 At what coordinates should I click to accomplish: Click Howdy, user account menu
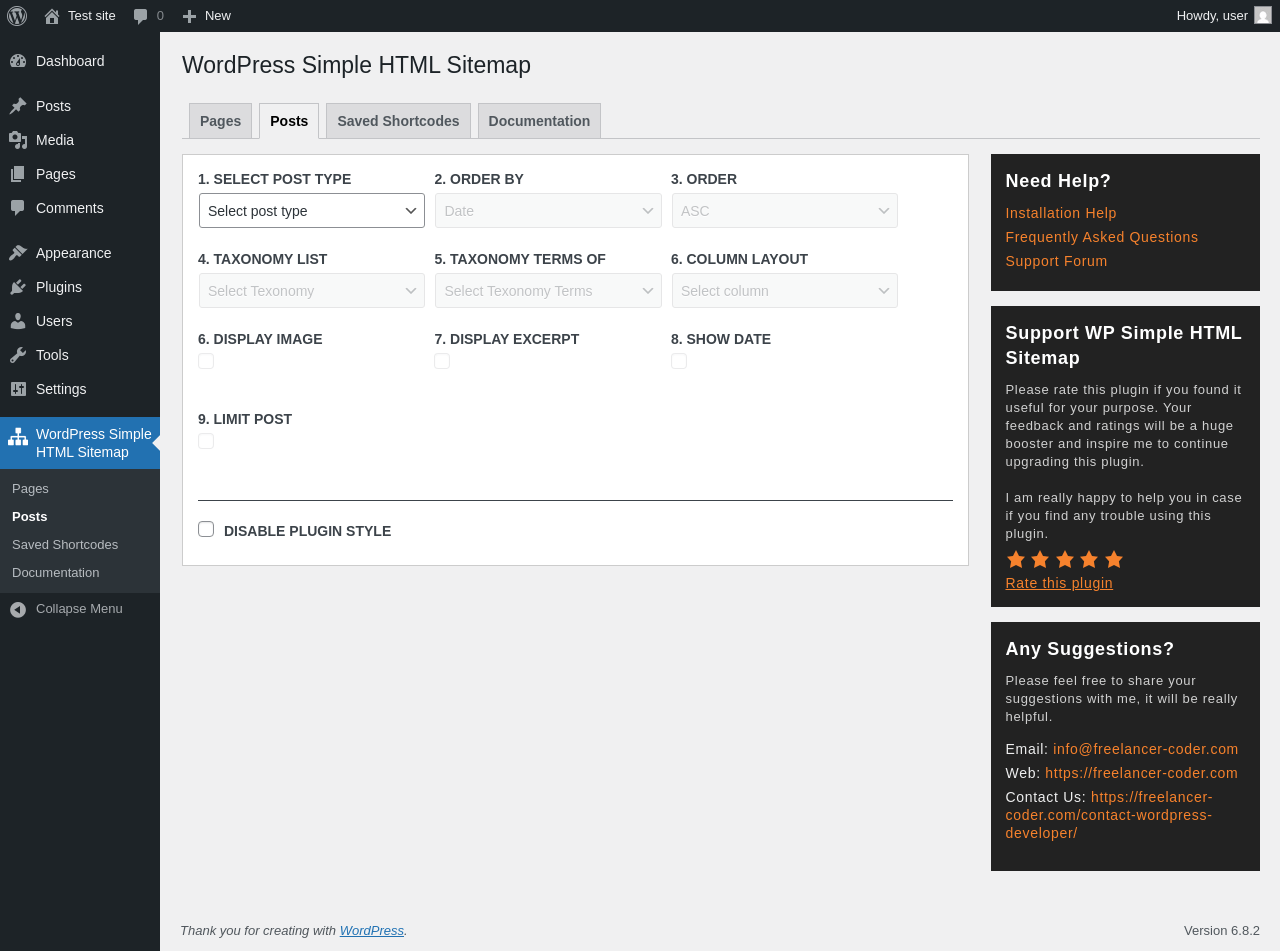(1223, 15)
